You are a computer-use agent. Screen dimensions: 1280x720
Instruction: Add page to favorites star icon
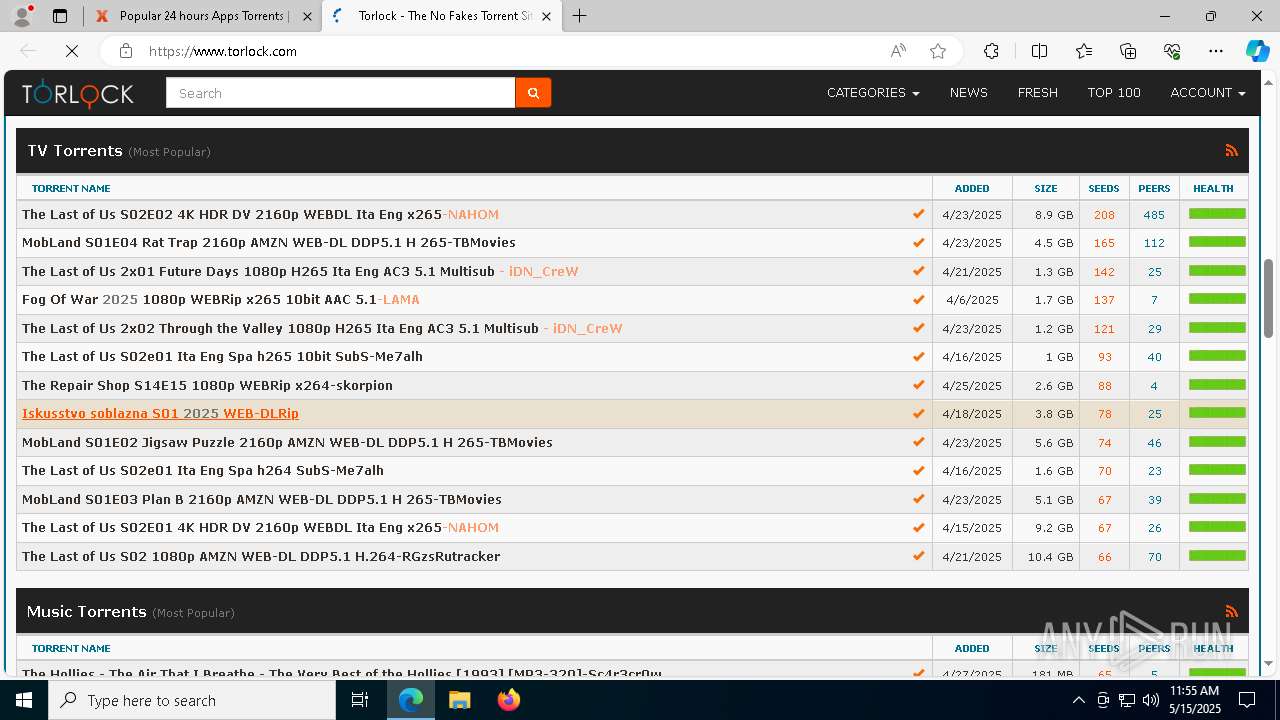[x=938, y=51]
